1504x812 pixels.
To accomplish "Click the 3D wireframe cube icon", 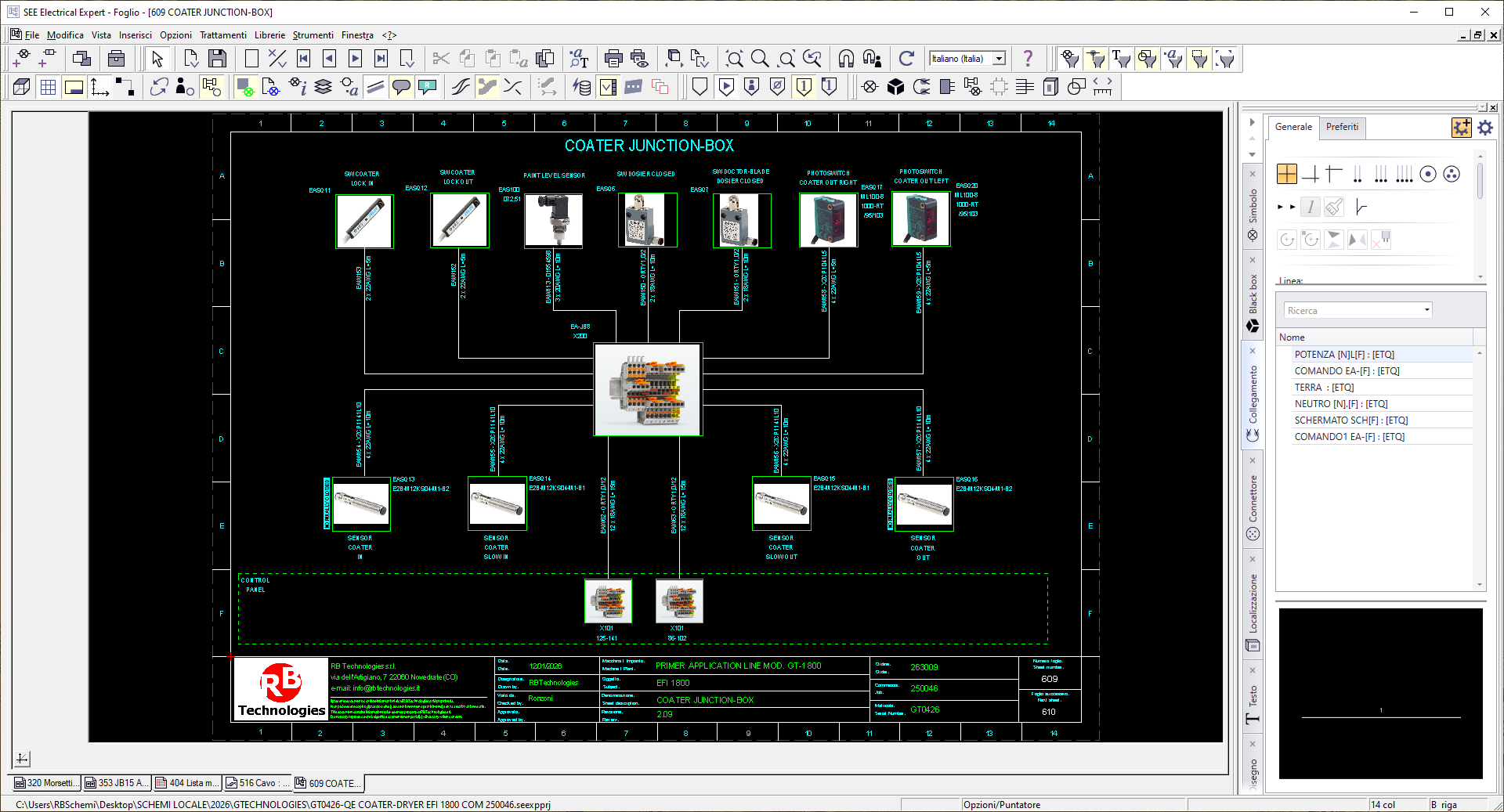I will 22,87.
